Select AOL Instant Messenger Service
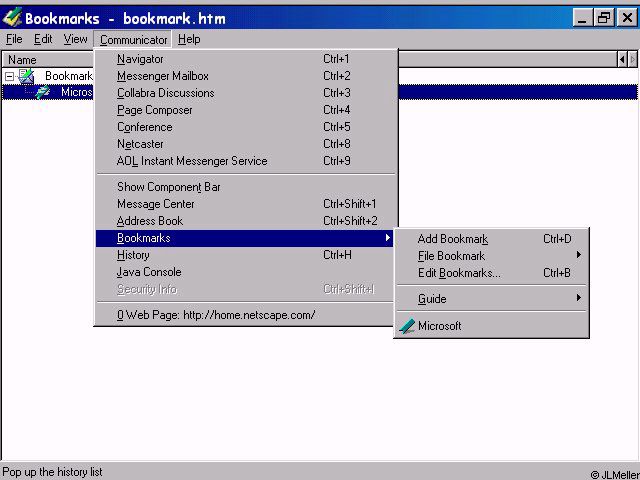640x480 pixels. coord(246,161)
